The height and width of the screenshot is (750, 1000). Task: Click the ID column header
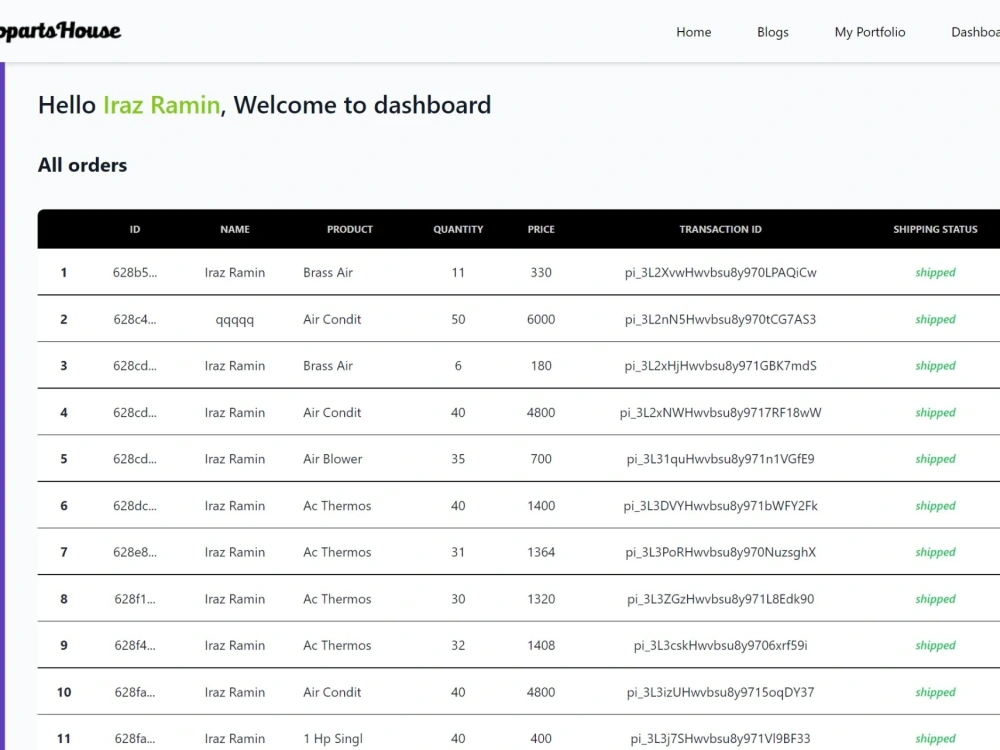[x=135, y=229]
